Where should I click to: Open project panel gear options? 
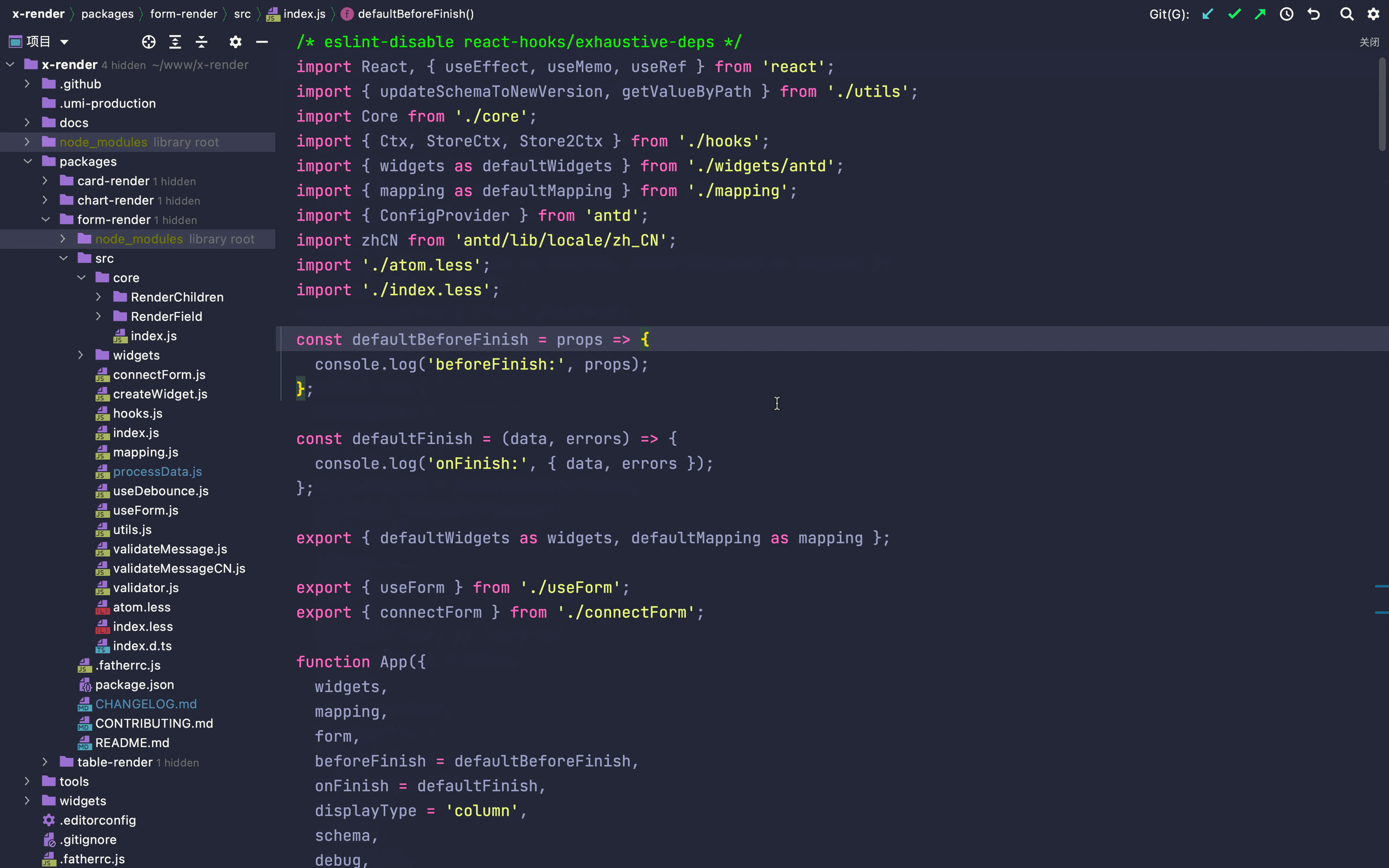(235, 41)
